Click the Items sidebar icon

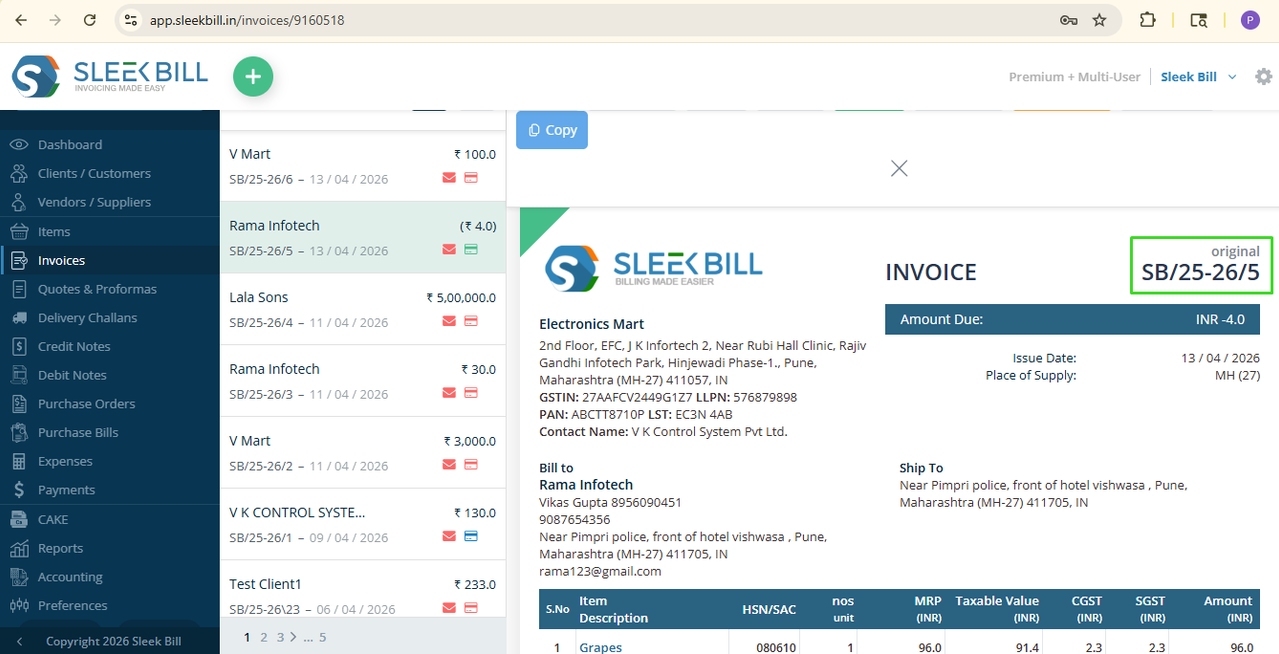point(19,231)
